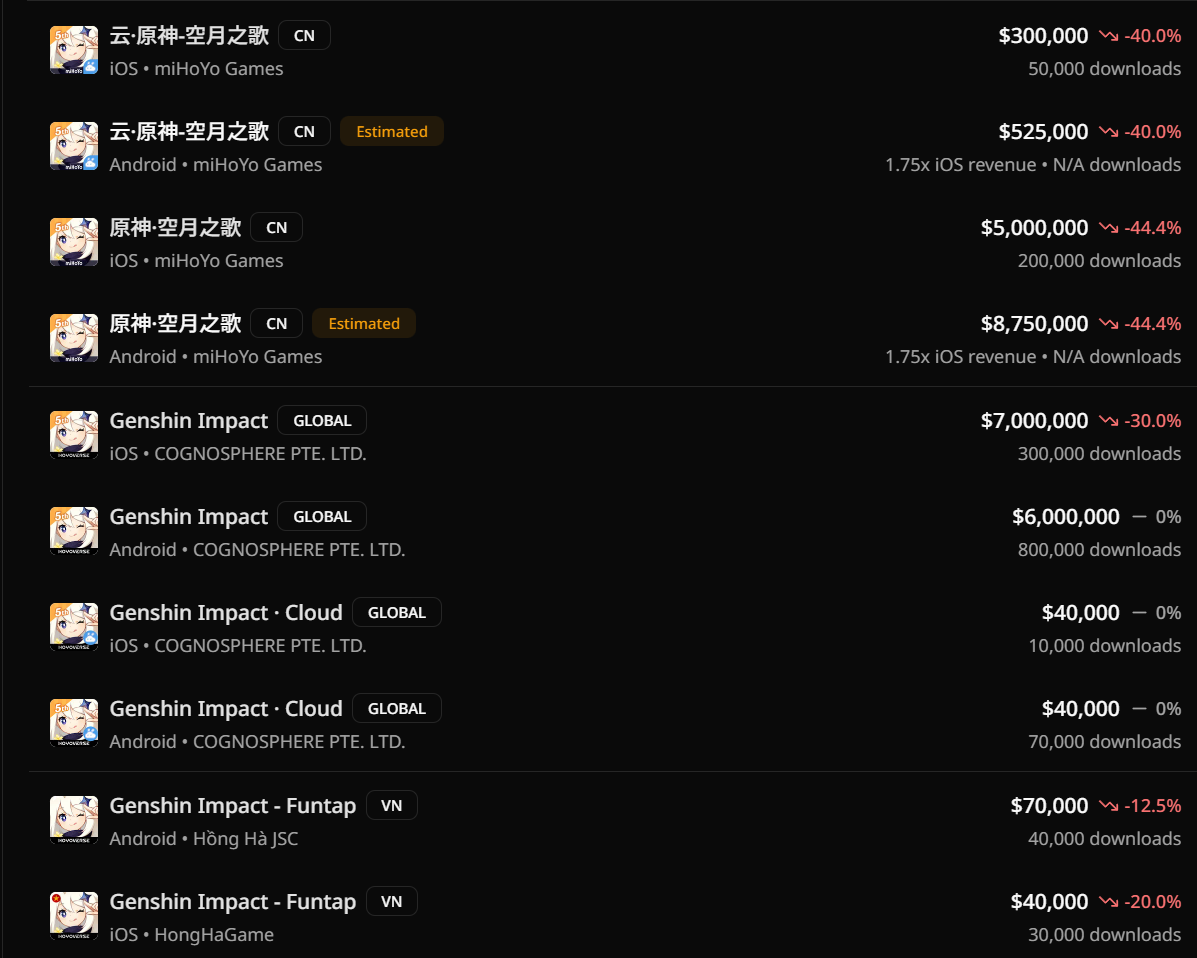This screenshot has height=958, width=1197.
Task: Open 云·原神-空月之歌 title in Android row
Action: (189, 132)
